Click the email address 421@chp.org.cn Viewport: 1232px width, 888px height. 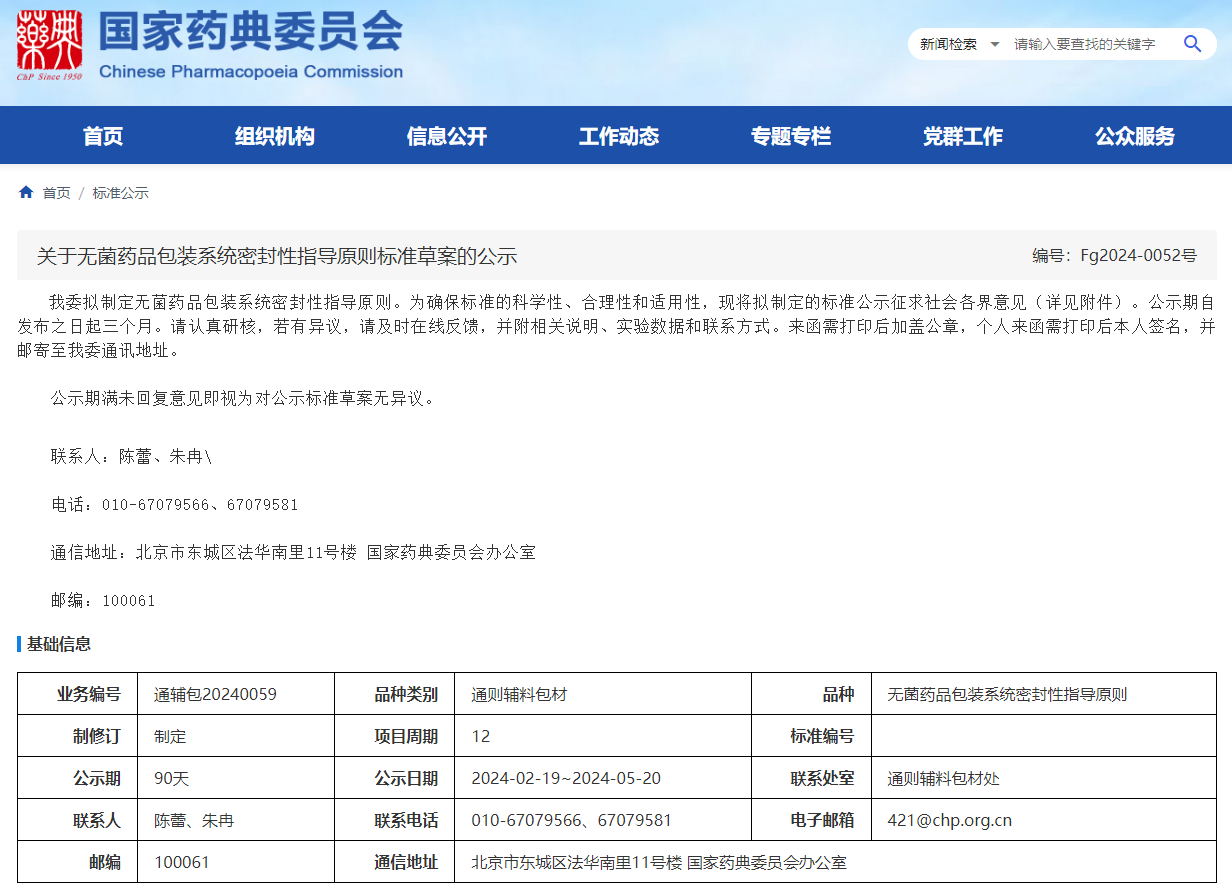(x=949, y=820)
